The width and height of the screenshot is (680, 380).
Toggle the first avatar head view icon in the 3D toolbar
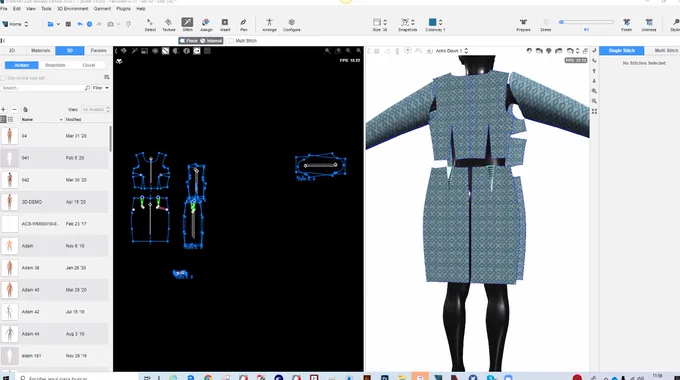[529, 51]
